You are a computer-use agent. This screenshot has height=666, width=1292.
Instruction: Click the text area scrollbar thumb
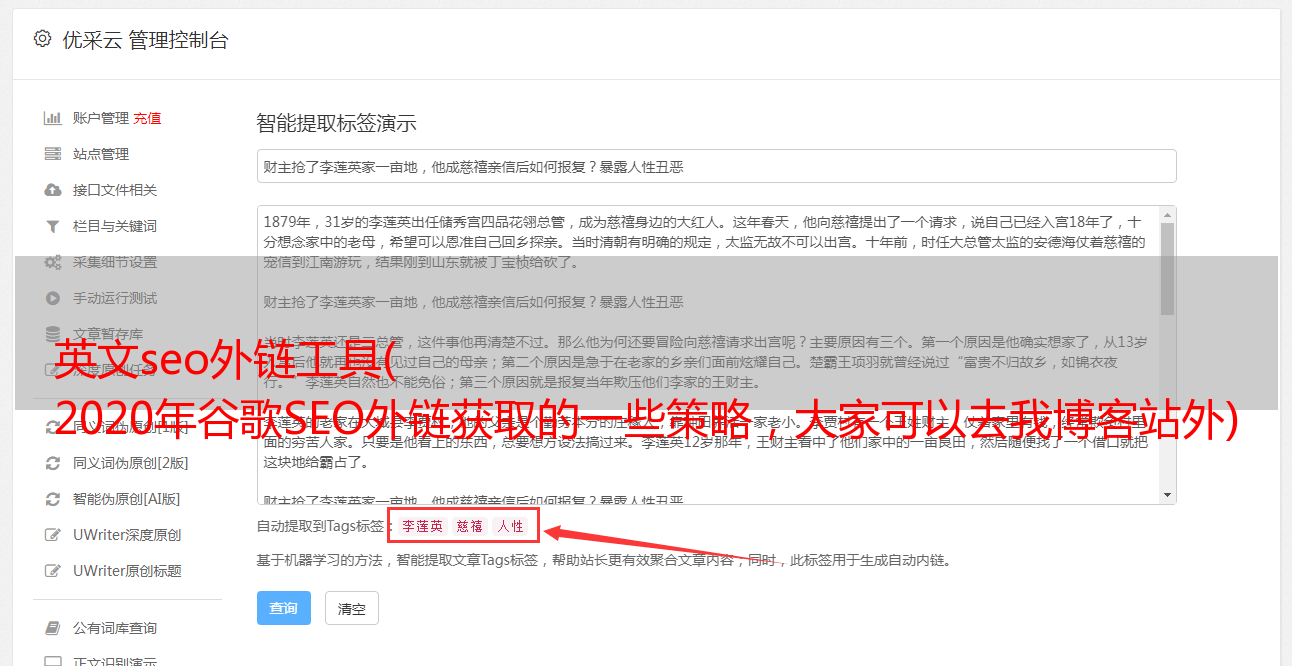tap(1167, 267)
